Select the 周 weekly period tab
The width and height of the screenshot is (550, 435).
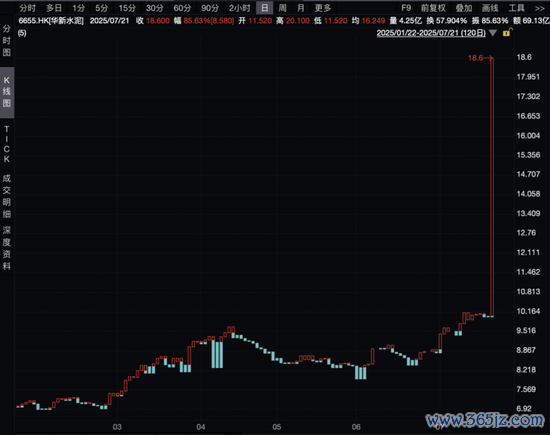282,8
